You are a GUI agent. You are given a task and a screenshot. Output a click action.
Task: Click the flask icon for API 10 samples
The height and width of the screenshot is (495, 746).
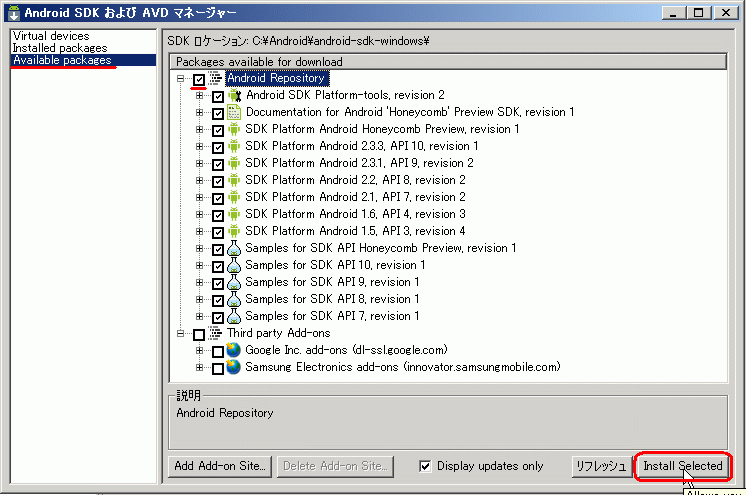coord(234,266)
